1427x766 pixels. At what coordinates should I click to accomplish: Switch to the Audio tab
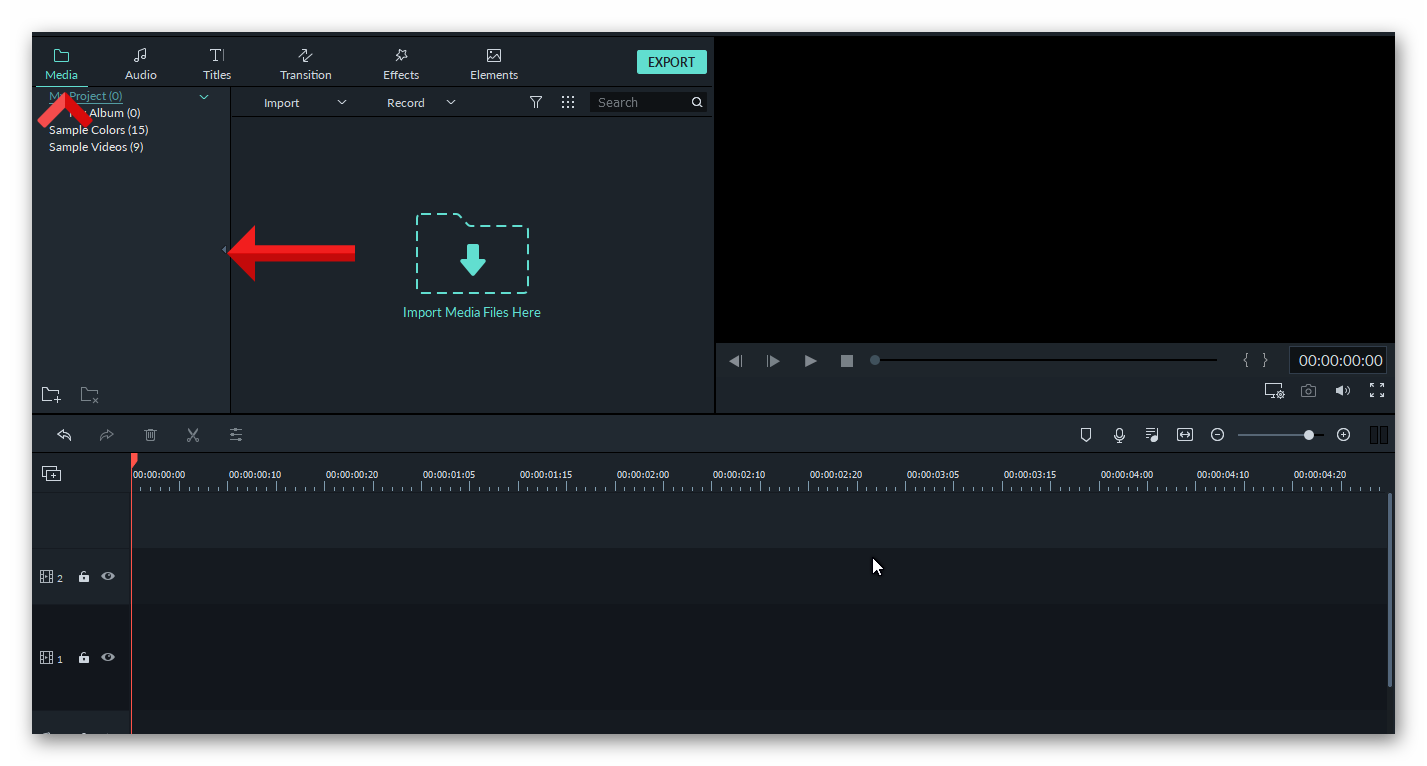140,64
